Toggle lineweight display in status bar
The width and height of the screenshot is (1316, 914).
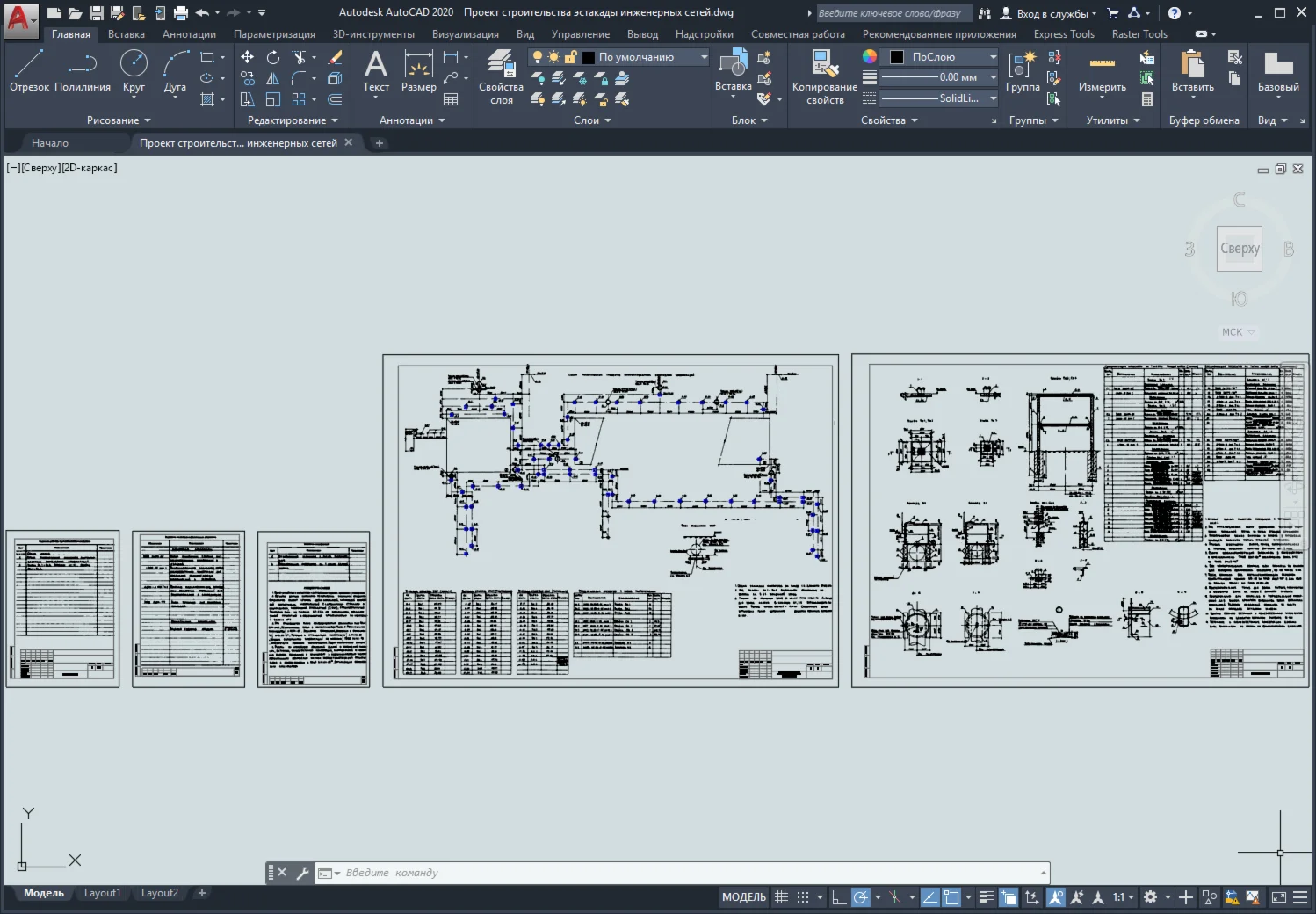pos(986,897)
